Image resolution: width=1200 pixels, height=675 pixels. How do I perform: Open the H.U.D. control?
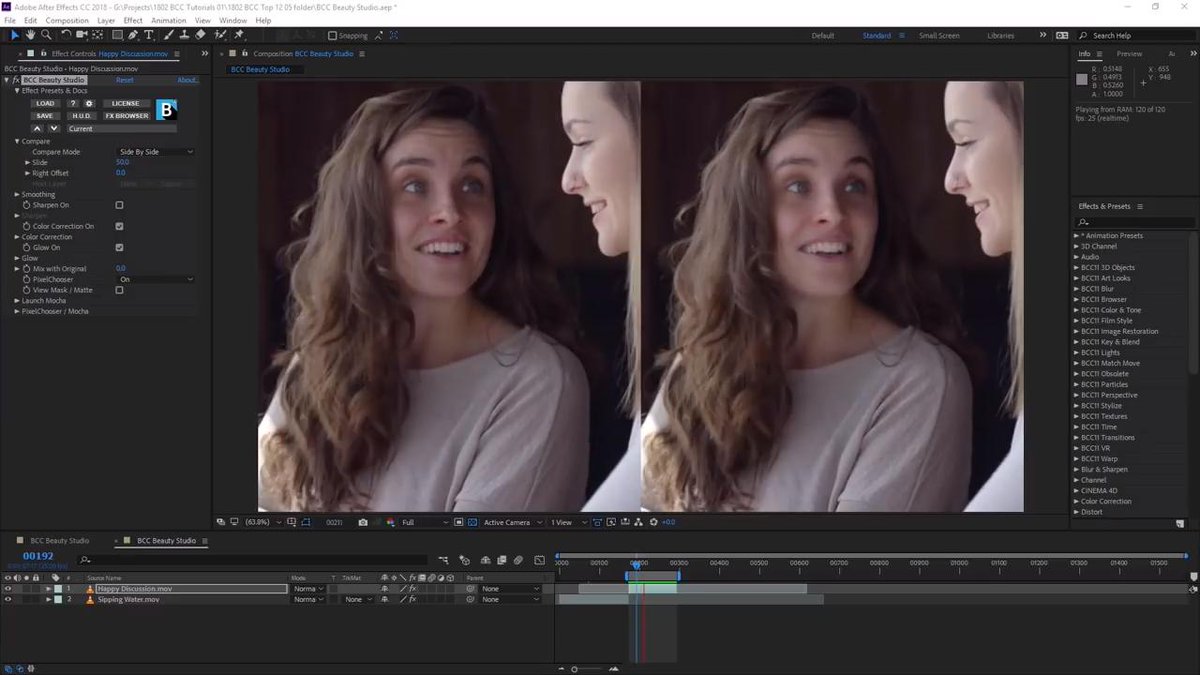tap(80, 116)
